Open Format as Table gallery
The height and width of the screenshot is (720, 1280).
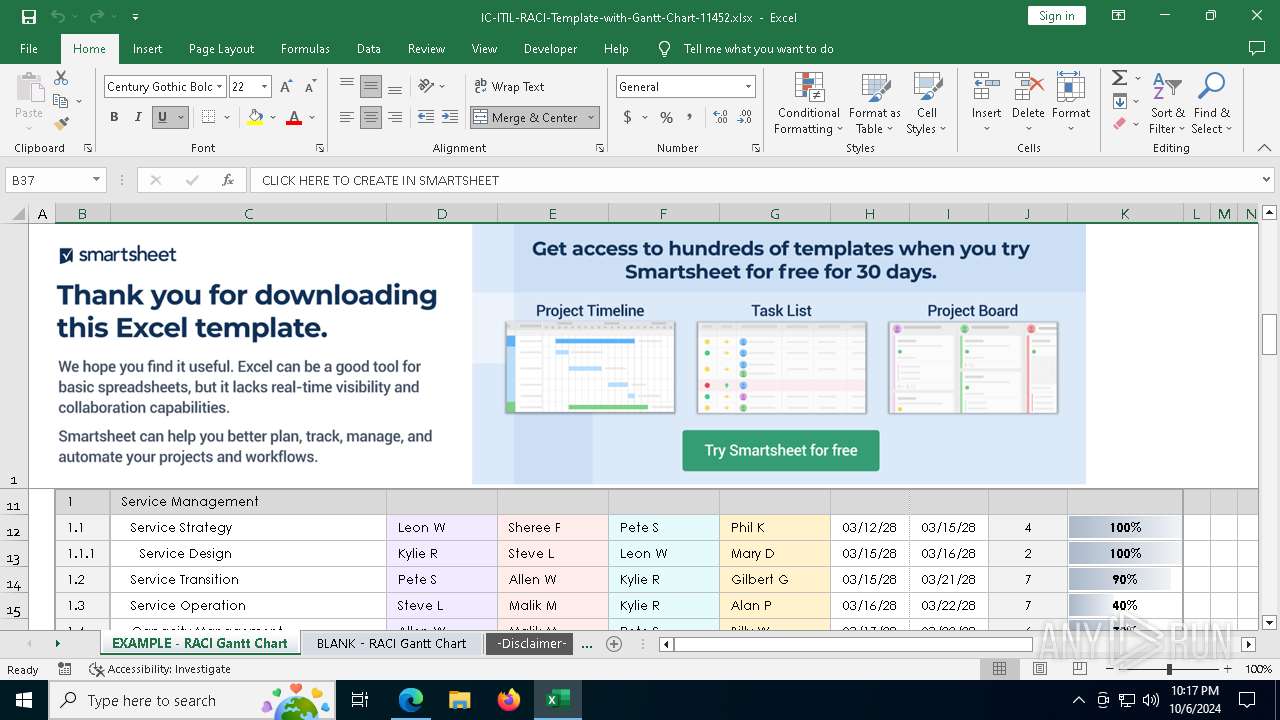click(875, 104)
